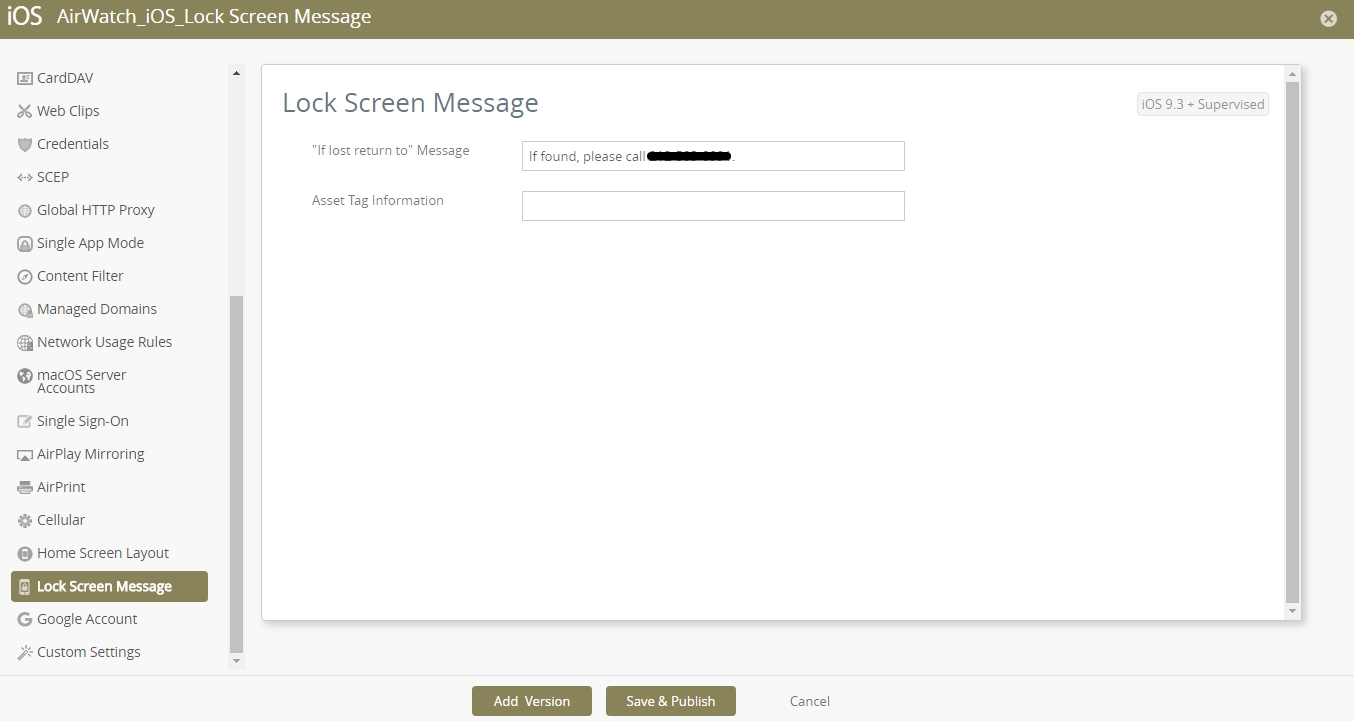This screenshot has width=1354, height=721.
Task: Click the AirPrint printer icon
Action: point(25,487)
